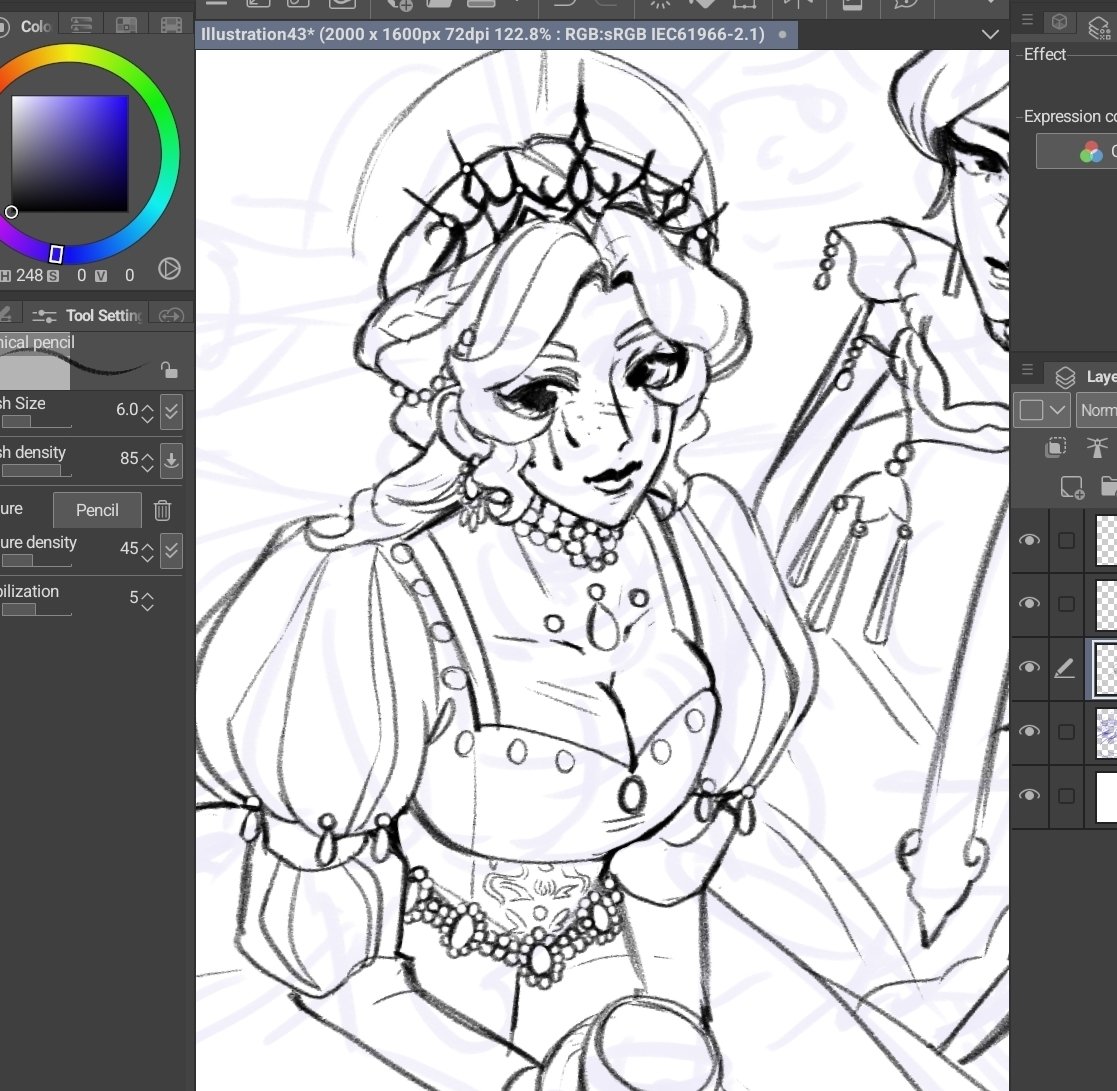This screenshot has width=1117, height=1091.
Task: Open Brush density dynamics settings button
Action: [x=171, y=461]
